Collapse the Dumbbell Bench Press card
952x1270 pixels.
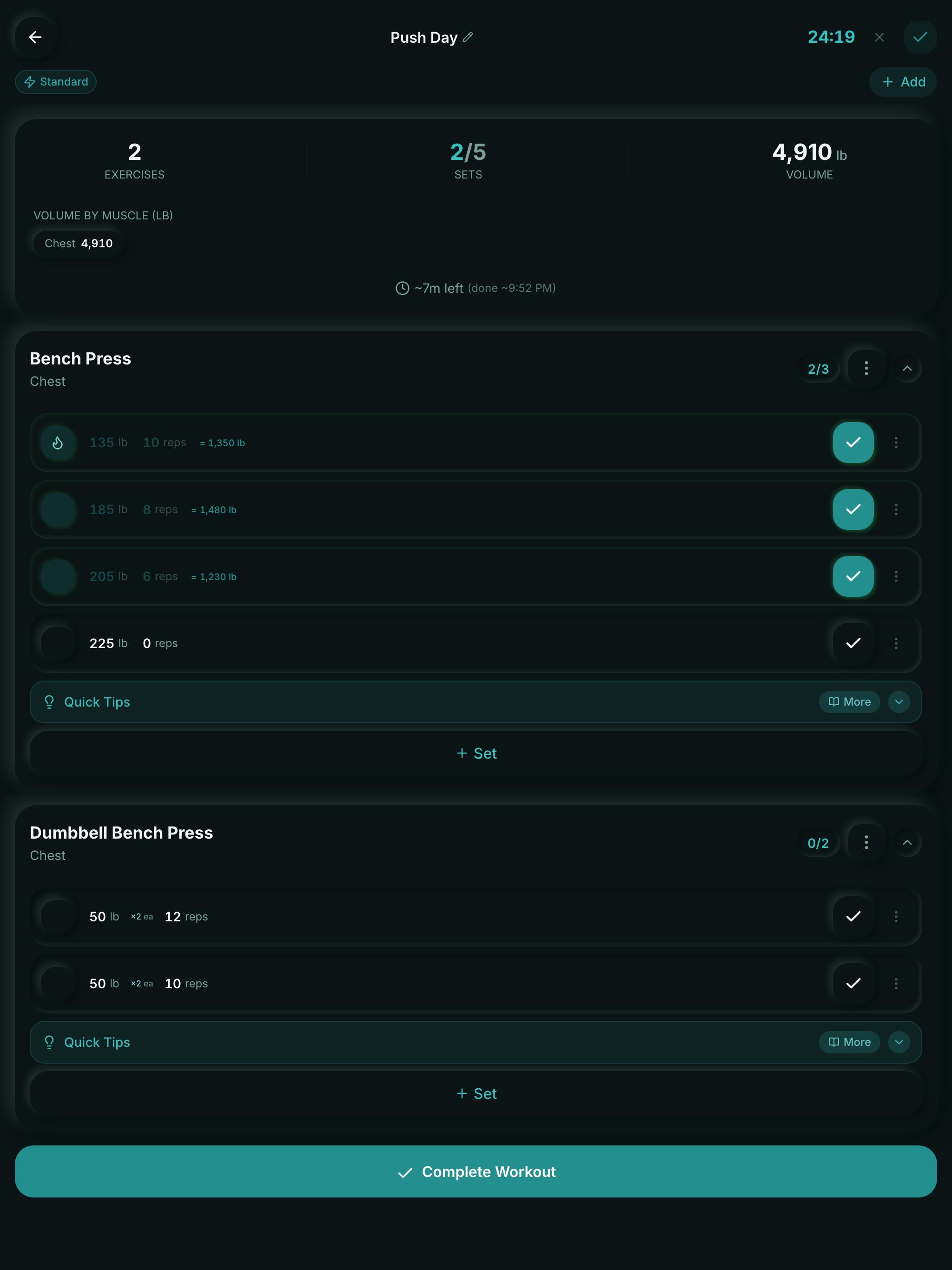907,843
